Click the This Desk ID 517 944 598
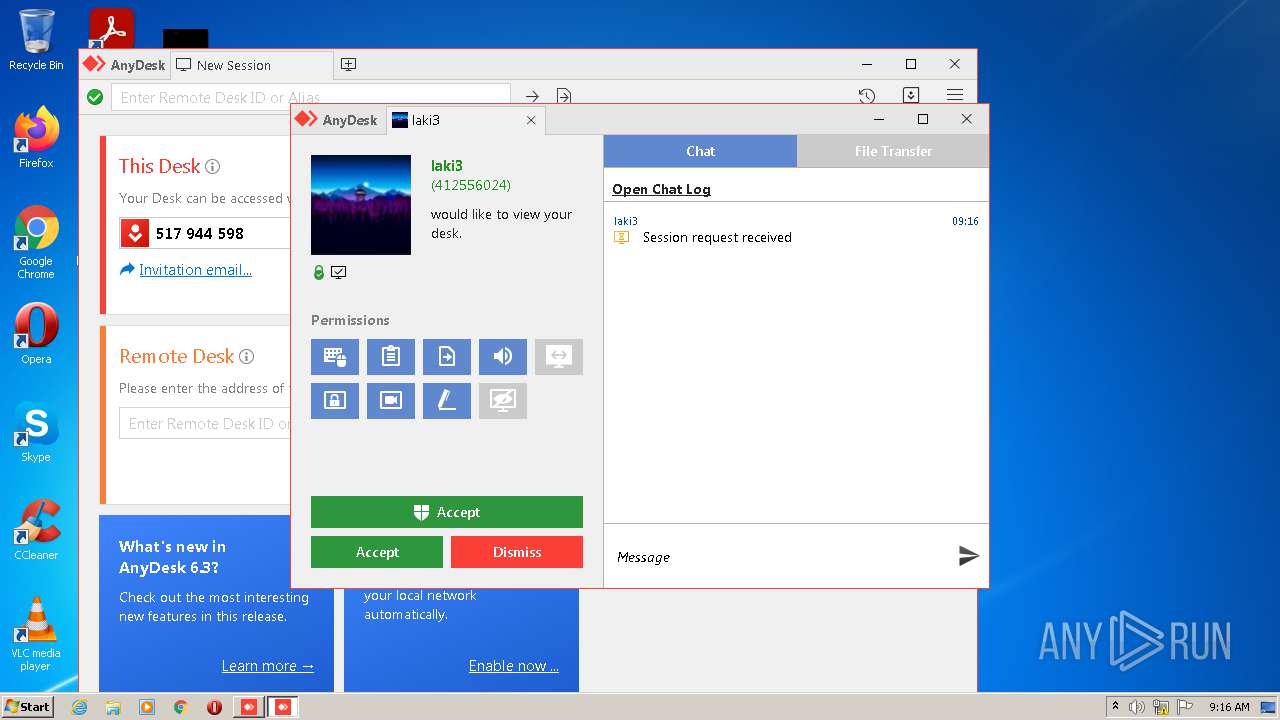Screen dimensions: 1280x720 point(200,233)
